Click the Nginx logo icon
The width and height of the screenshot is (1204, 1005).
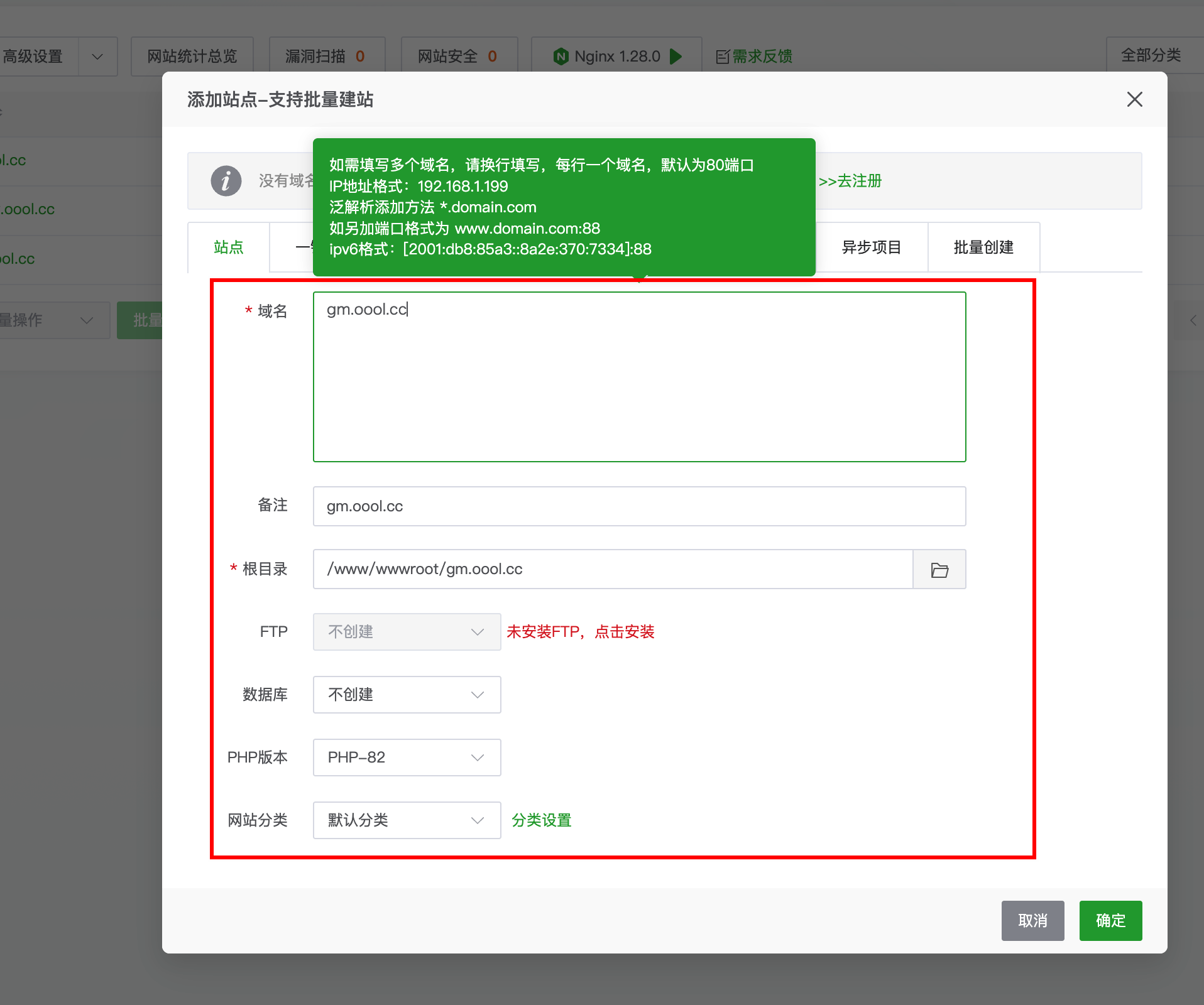561,56
